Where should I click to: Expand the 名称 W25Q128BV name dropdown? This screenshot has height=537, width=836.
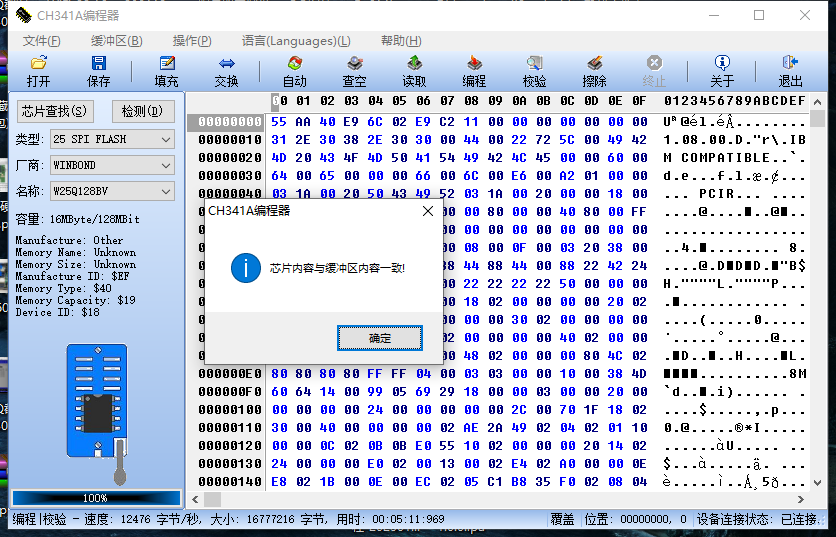166,191
